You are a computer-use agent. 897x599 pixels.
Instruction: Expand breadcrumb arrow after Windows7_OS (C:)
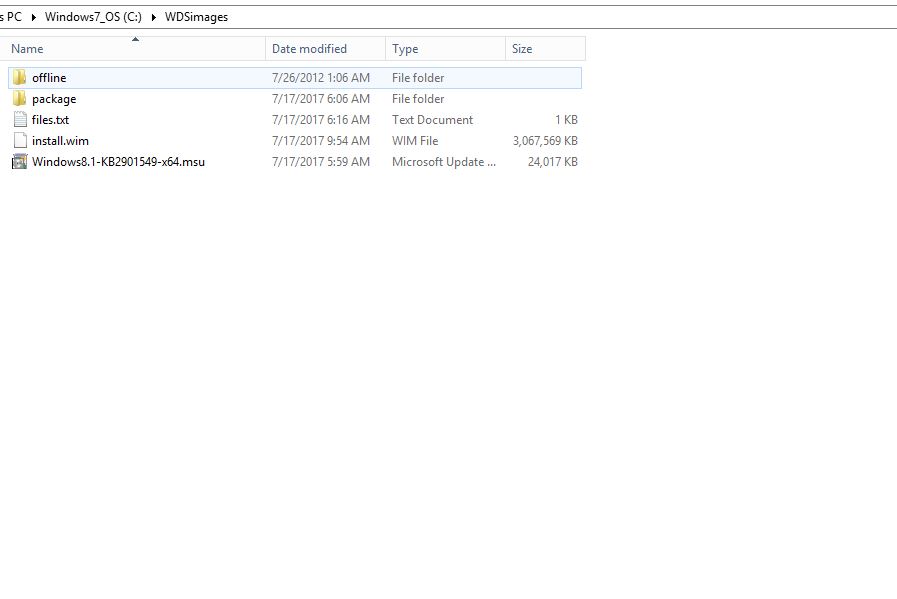click(154, 17)
